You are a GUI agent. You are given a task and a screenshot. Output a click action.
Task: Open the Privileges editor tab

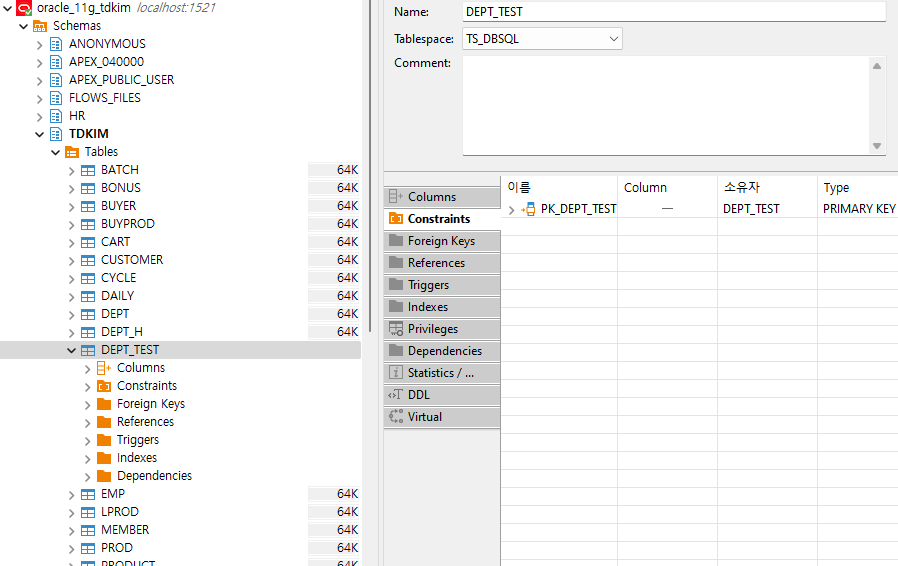click(x=442, y=329)
